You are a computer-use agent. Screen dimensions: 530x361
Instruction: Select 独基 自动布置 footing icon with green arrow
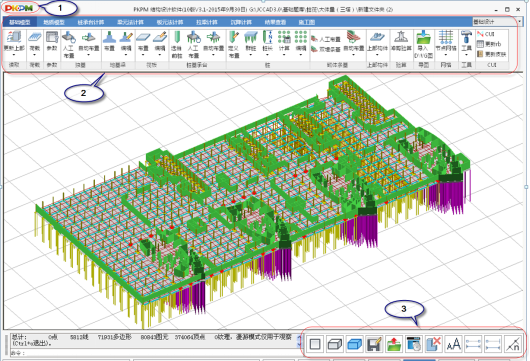click(x=89, y=37)
